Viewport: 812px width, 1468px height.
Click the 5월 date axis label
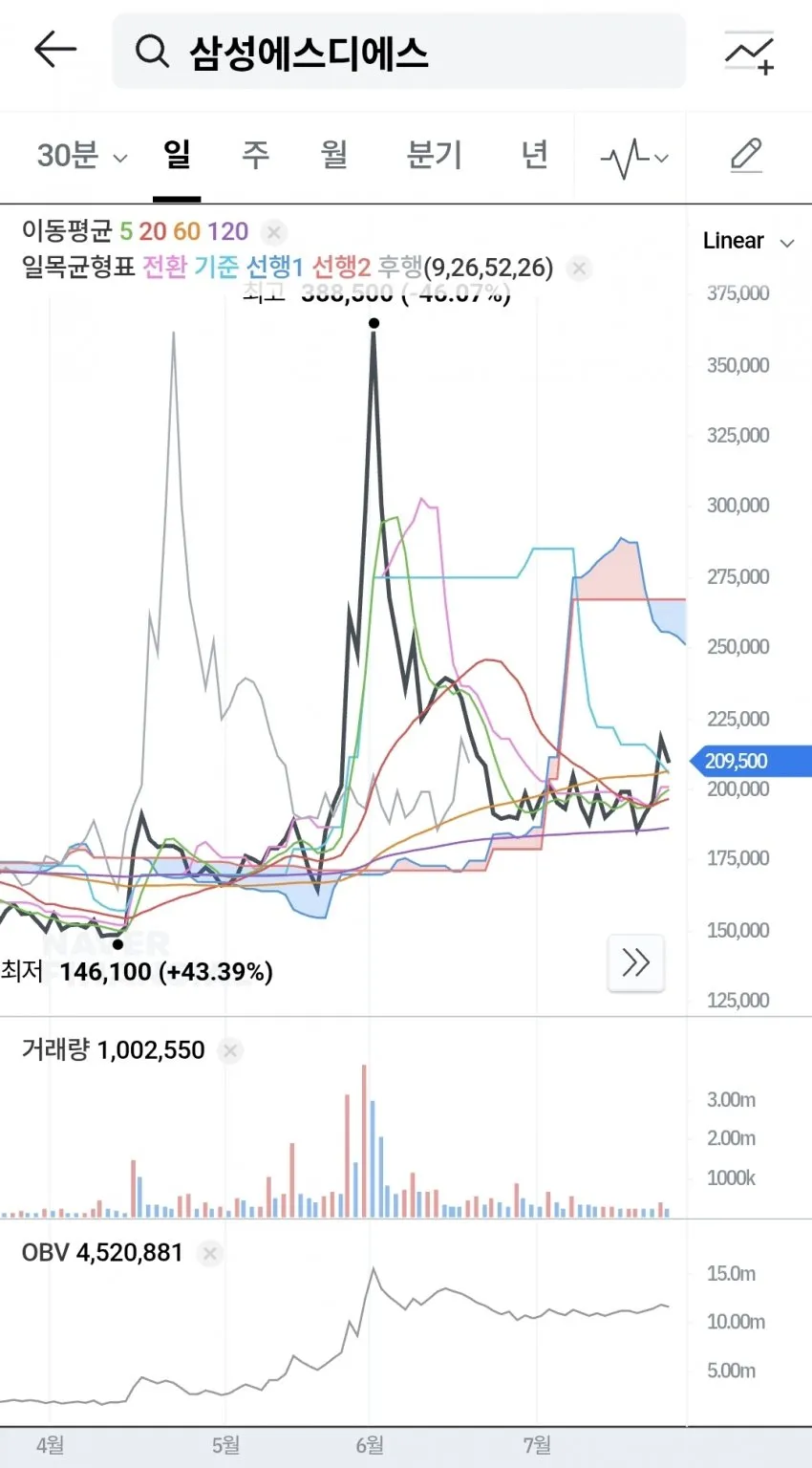coord(225,1445)
